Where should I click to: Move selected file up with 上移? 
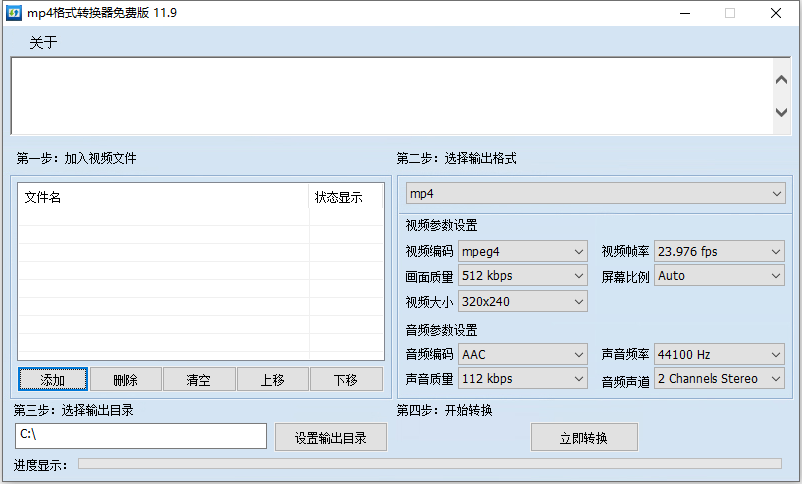pyautogui.click(x=272, y=379)
